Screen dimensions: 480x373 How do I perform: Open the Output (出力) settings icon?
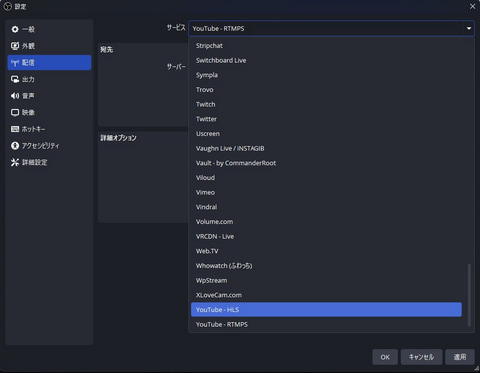[x=15, y=79]
